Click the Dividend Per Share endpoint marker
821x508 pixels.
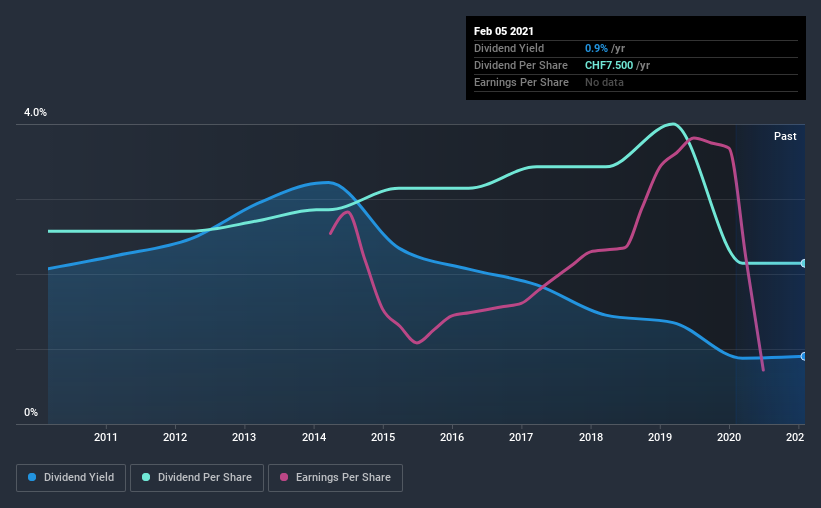click(804, 263)
